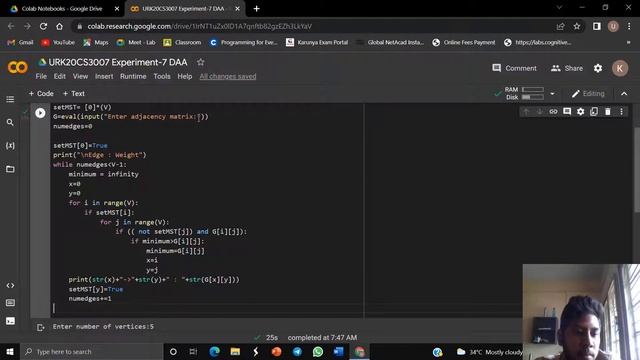640x360 pixels.
Task: Click the notebook vertical scrollbar
Action: click(x=636, y=169)
